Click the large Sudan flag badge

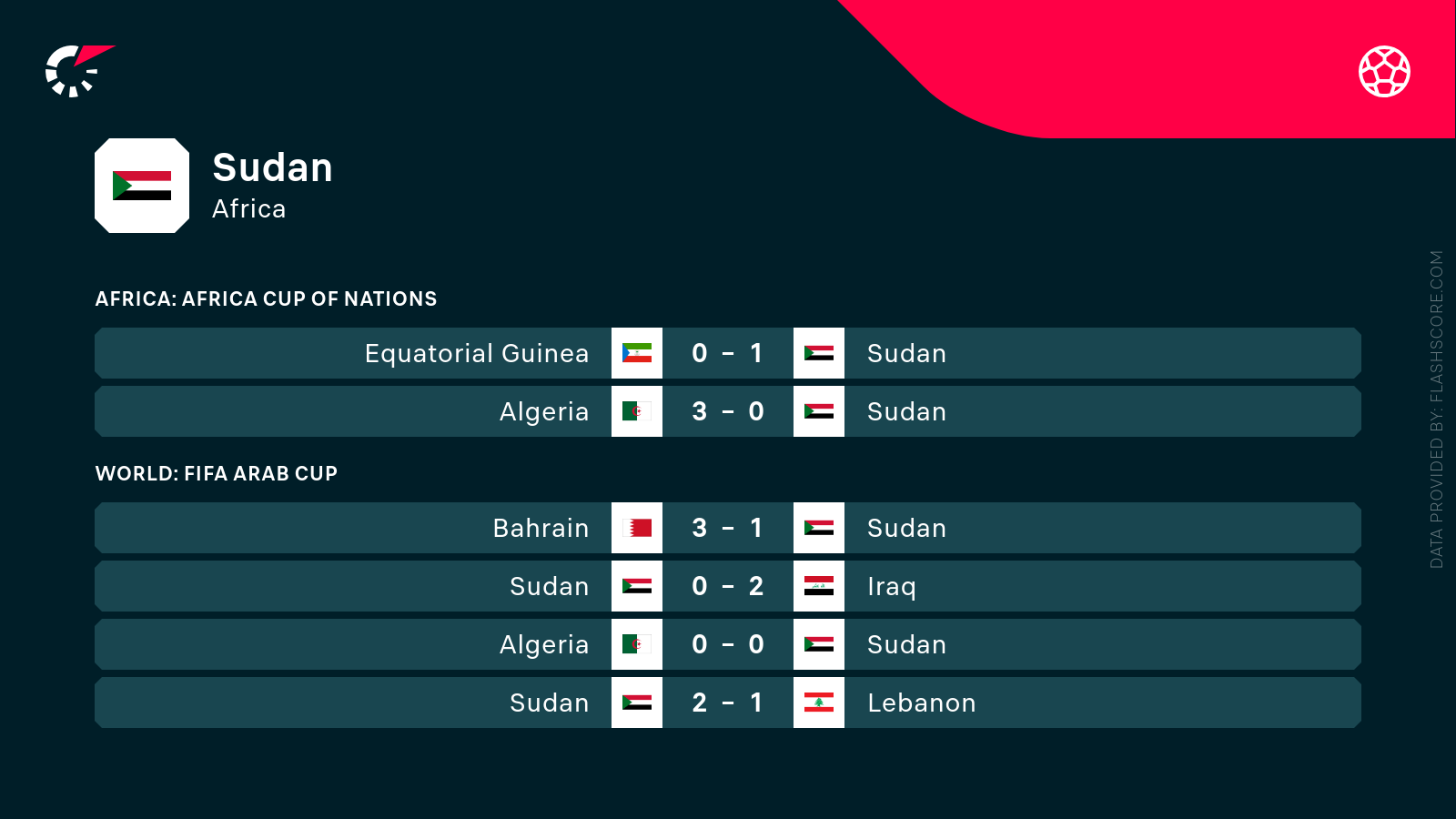142,186
